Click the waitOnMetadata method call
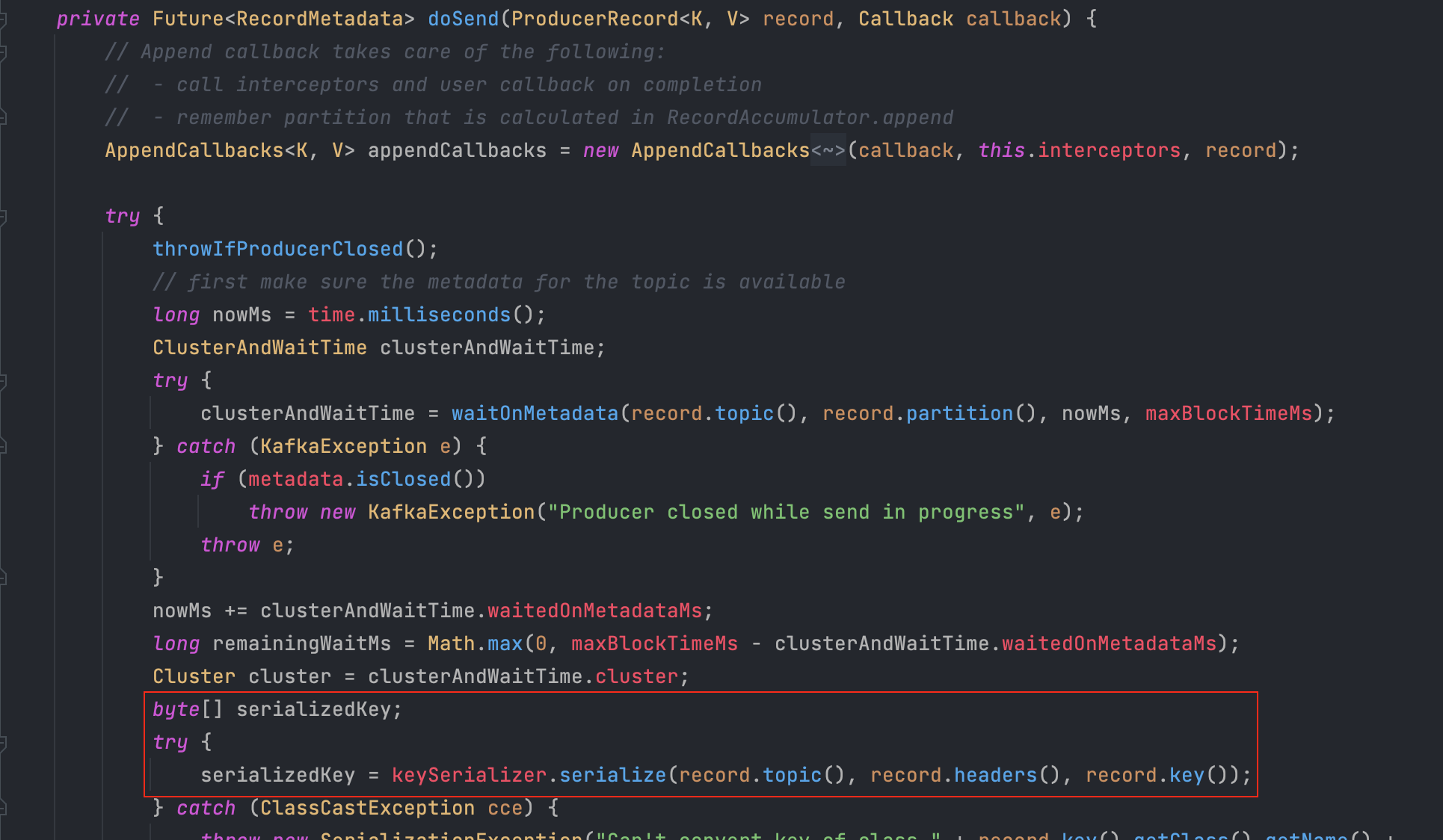The image size is (1443, 840). 535,414
